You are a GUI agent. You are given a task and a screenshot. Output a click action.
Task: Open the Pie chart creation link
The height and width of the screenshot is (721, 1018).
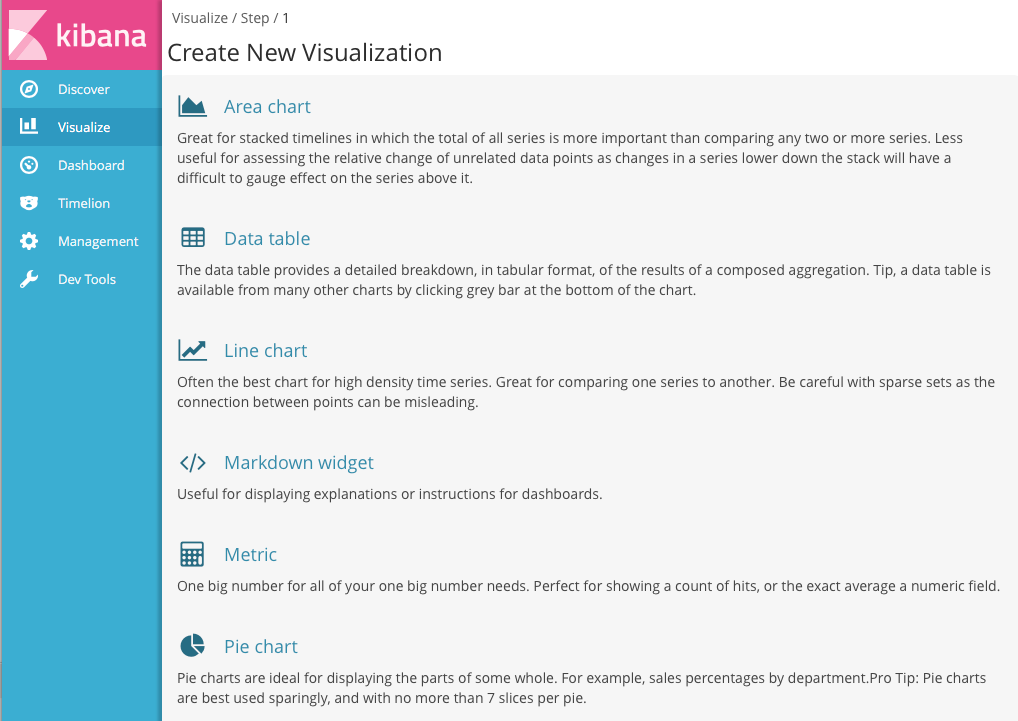pyautogui.click(x=260, y=646)
